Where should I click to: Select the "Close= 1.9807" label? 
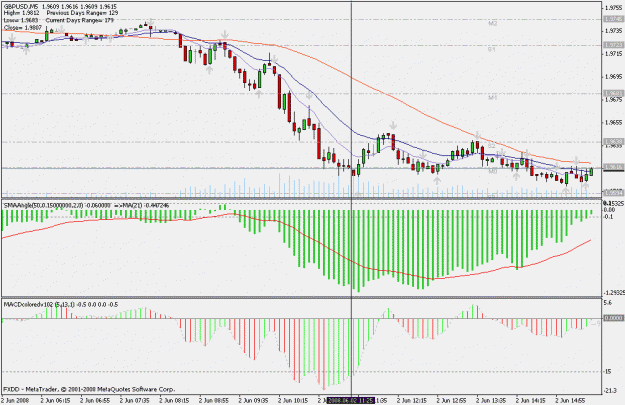(x=23, y=28)
